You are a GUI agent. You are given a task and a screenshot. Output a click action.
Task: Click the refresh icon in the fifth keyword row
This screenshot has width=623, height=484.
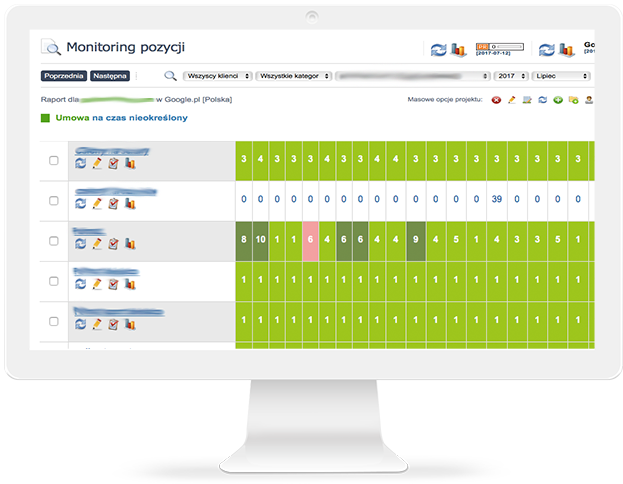coord(81,323)
